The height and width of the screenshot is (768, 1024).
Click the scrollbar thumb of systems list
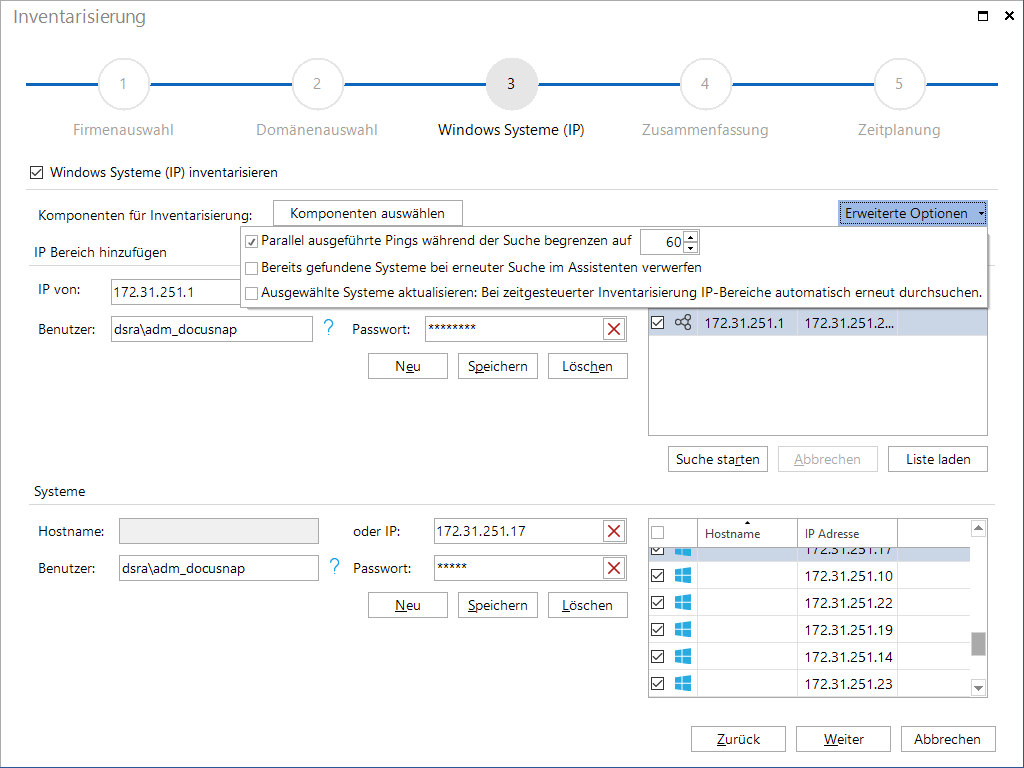click(x=978, y=643)
